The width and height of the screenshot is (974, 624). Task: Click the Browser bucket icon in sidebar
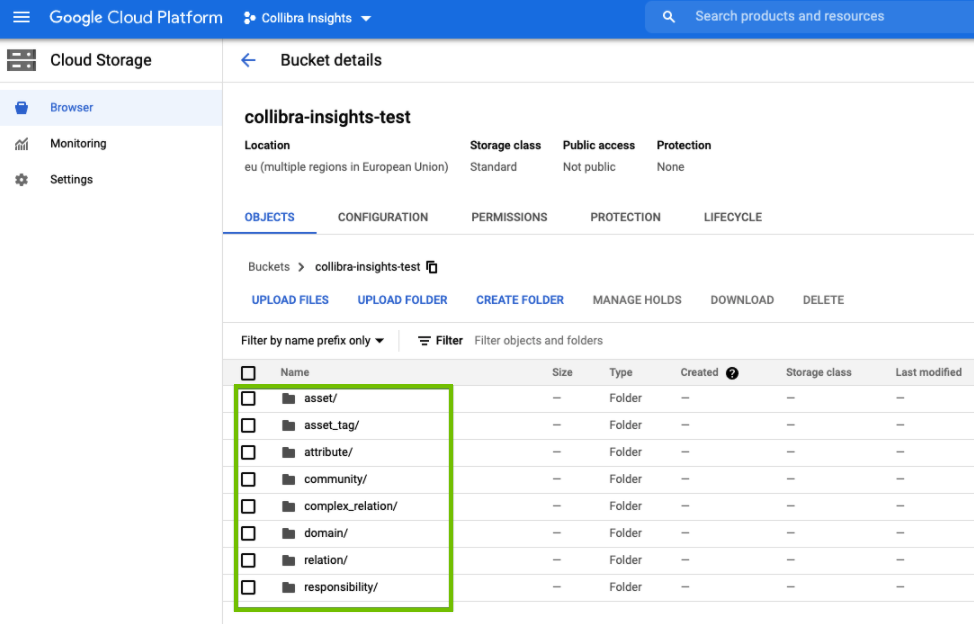[21, 108]
